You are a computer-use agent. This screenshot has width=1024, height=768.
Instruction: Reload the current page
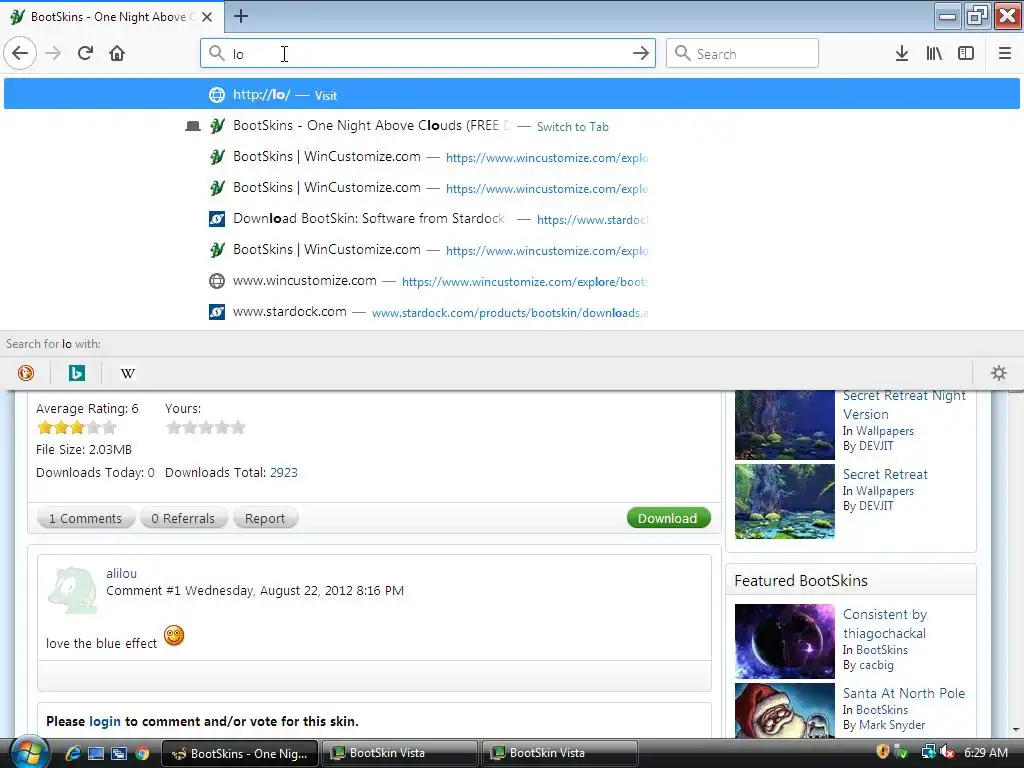85,53
